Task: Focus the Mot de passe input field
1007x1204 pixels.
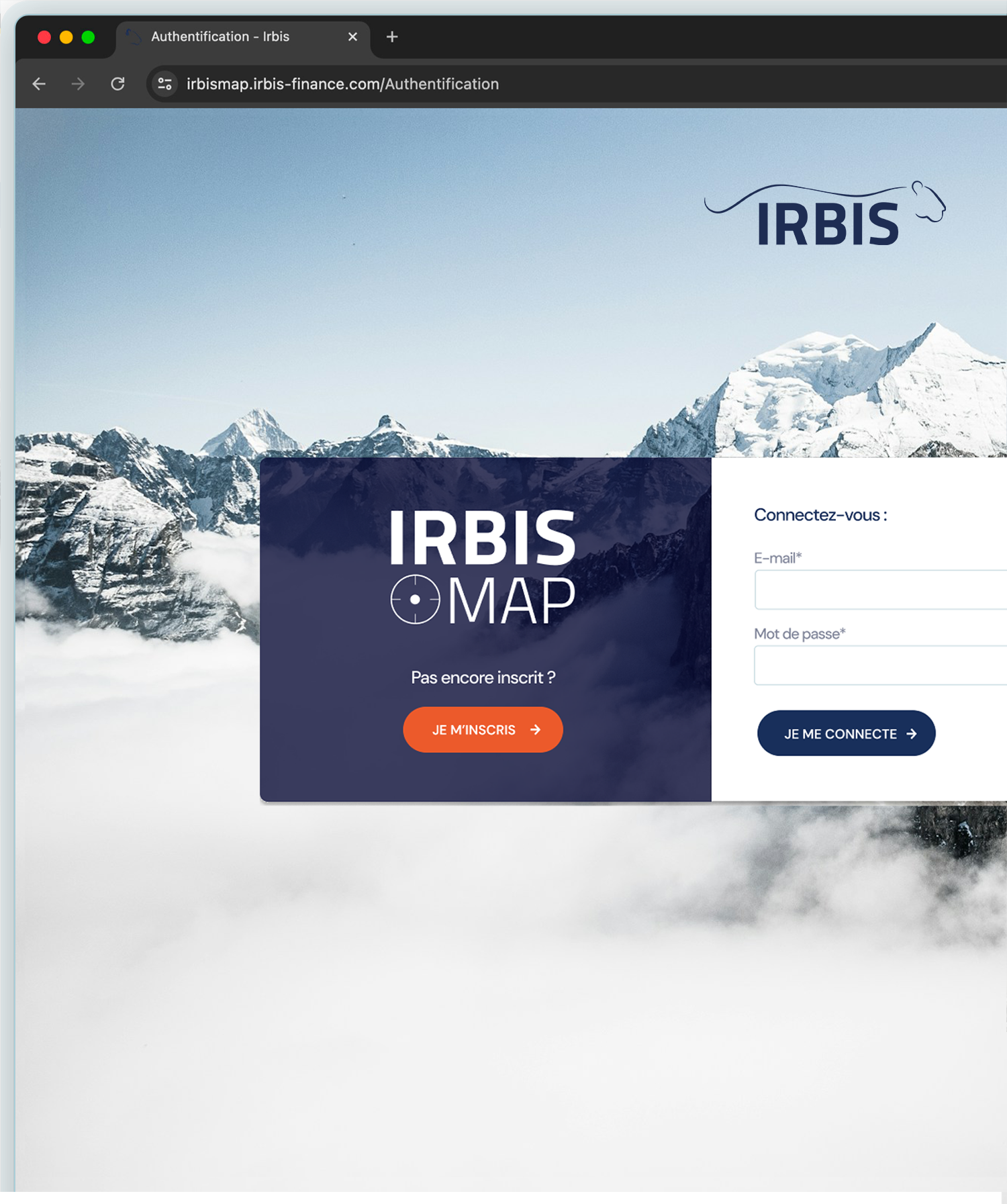Action: coord(881,665)
